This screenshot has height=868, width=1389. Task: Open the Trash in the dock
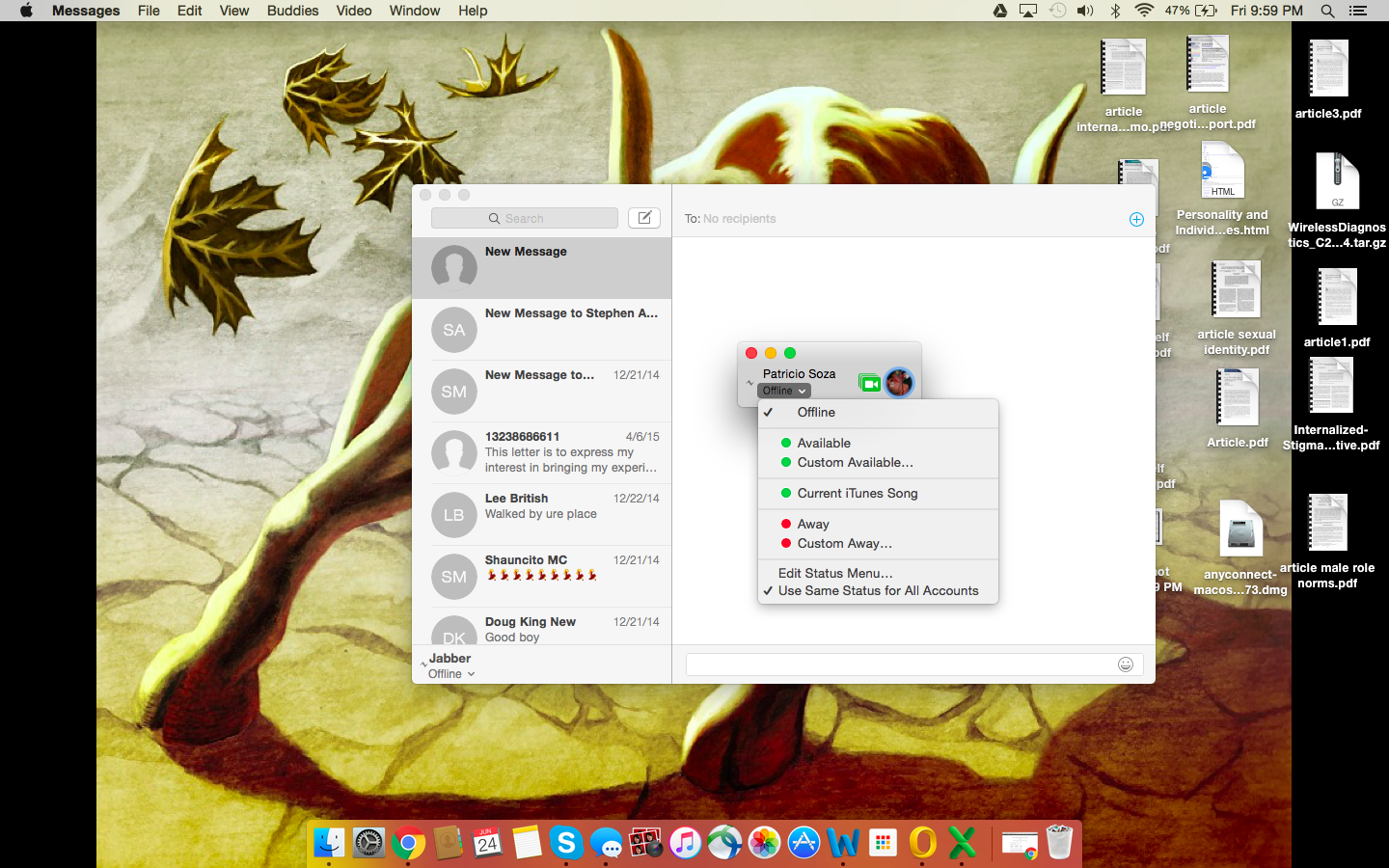1059,843
